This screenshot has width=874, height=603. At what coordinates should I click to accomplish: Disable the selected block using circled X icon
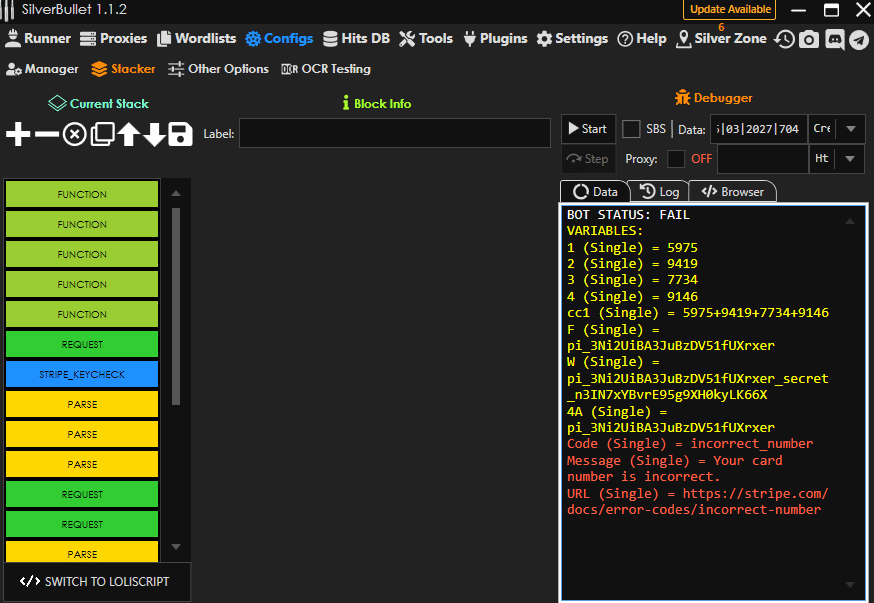(75, 135)
